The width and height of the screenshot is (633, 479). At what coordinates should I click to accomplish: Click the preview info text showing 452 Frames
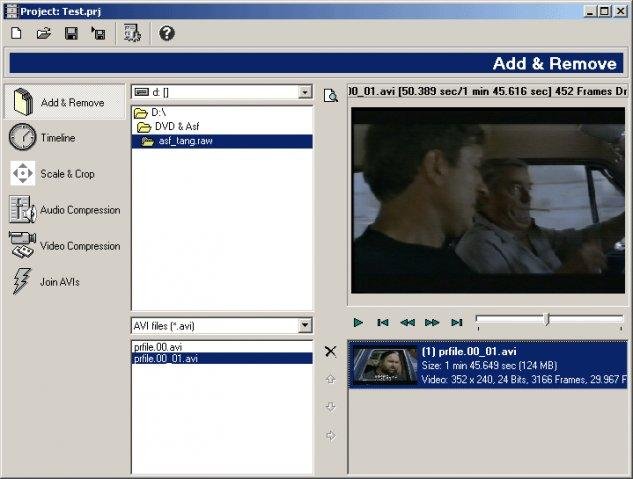tap(488, 91)
